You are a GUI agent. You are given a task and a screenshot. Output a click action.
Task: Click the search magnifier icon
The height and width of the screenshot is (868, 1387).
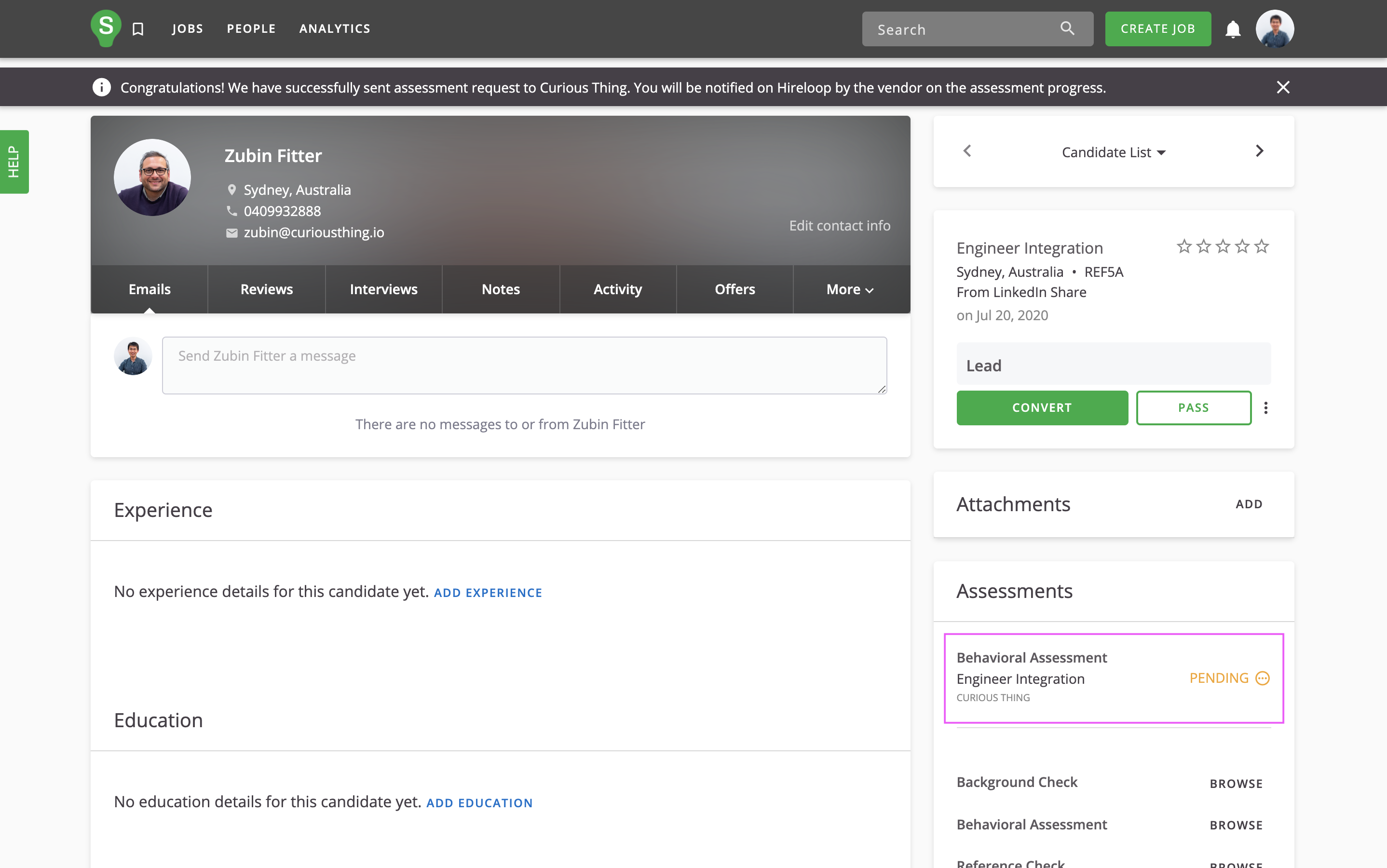[1067, 28]
